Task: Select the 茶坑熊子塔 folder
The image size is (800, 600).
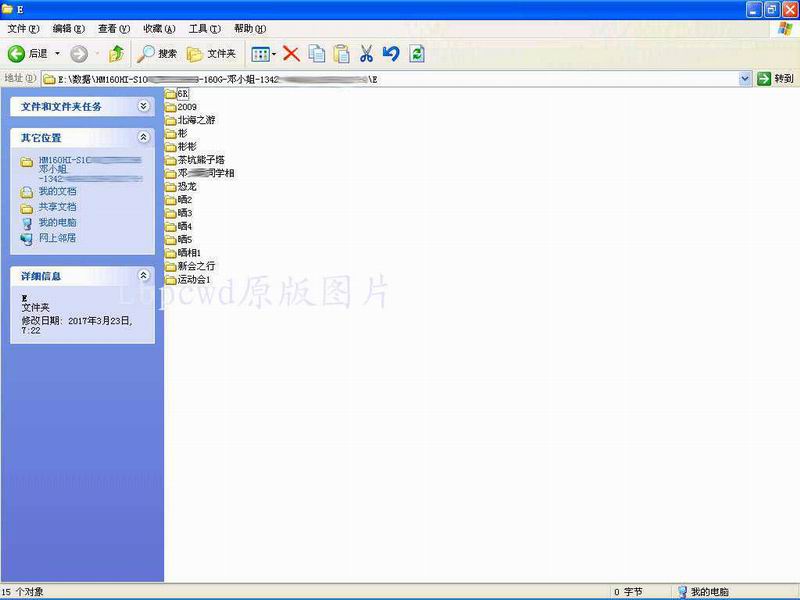Action: [195, 160]
